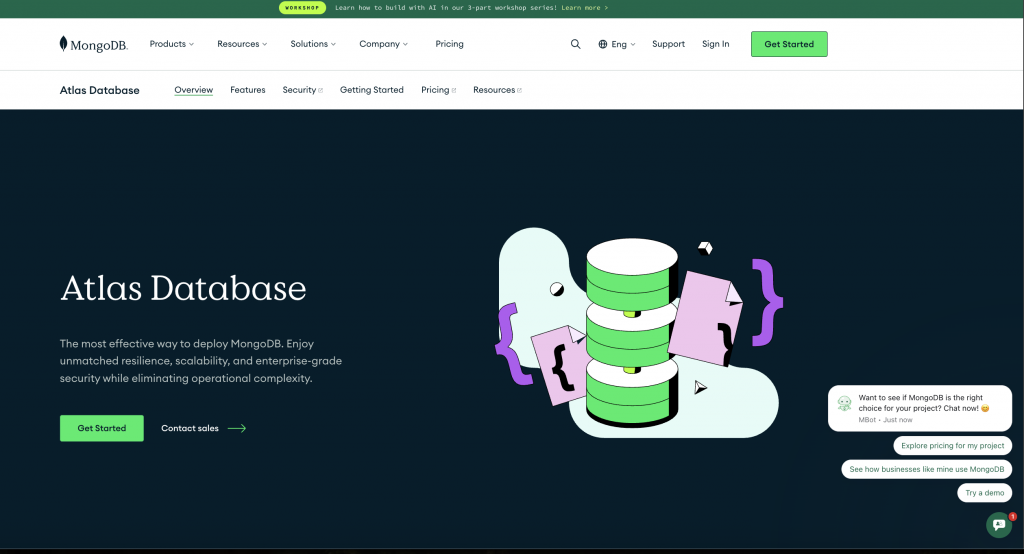Viewport: 1024px width, 554px height.
Task: Click the globe language icon
Action: click(603, 44)
